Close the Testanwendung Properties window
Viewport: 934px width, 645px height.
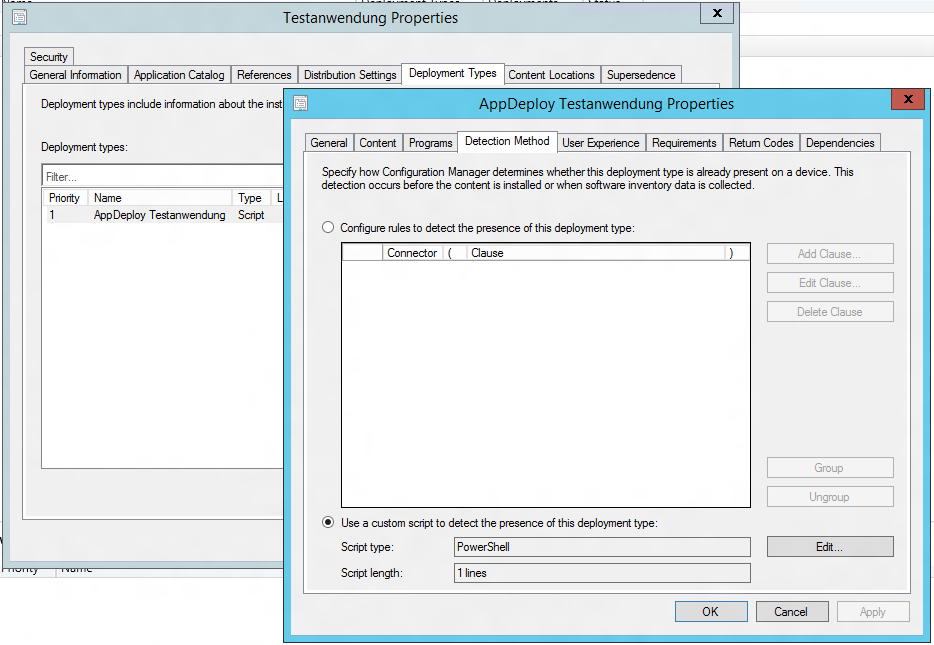[717, 13]
